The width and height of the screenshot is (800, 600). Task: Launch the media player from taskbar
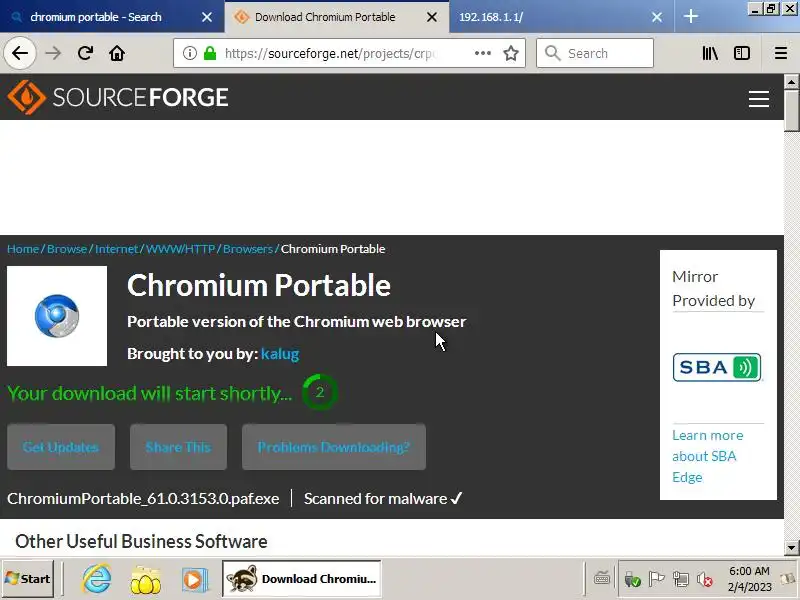point(194,580)
